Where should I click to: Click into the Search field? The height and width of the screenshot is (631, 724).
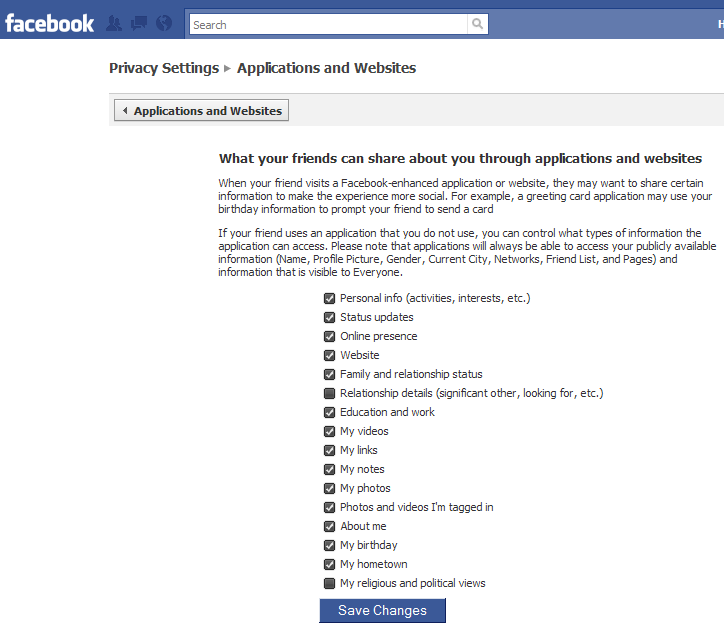(x=328, y=24)
